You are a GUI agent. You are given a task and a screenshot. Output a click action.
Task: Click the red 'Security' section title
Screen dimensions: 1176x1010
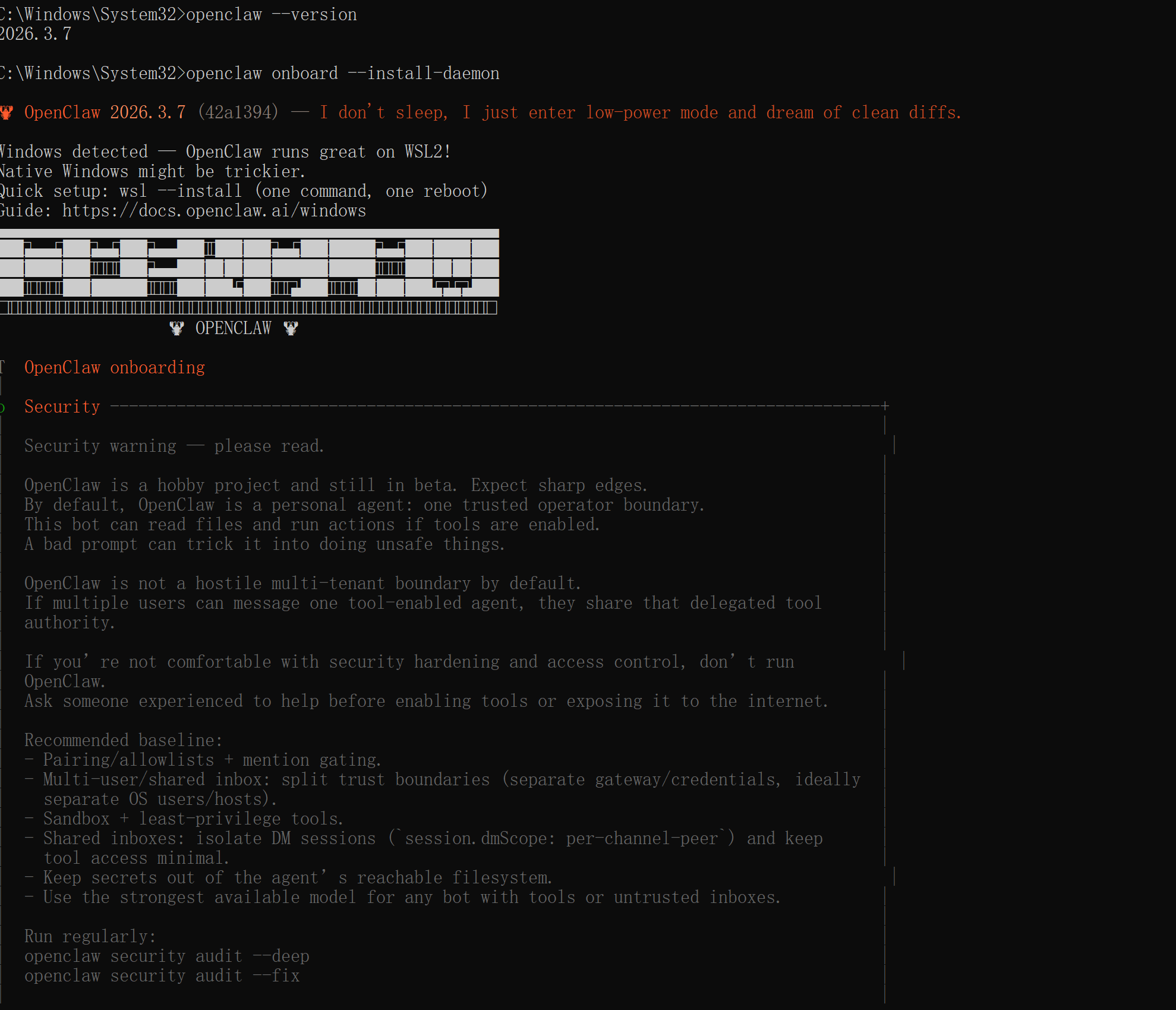click(62, 407)
